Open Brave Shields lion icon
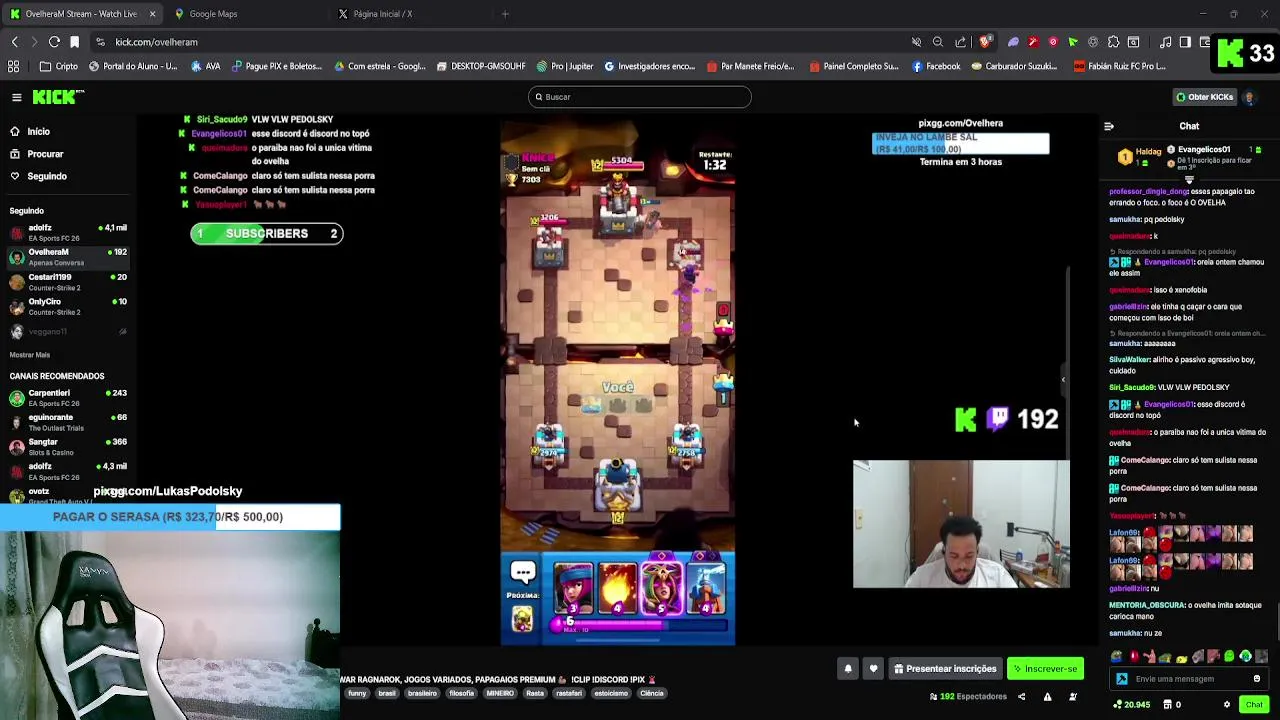Screen dimensions: 1280x720 985,42
